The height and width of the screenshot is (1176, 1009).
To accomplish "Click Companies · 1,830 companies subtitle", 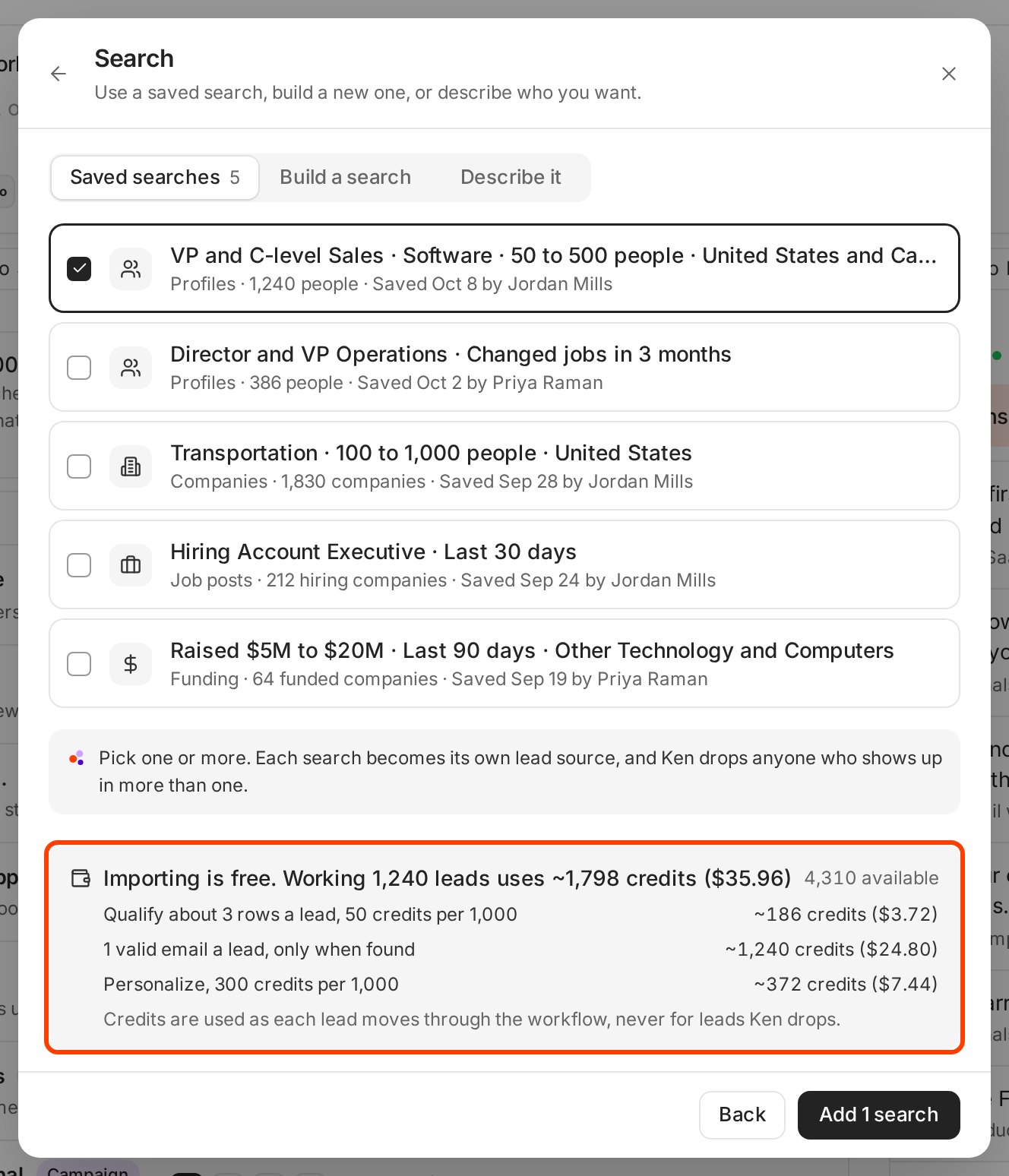I will (432, 482).
